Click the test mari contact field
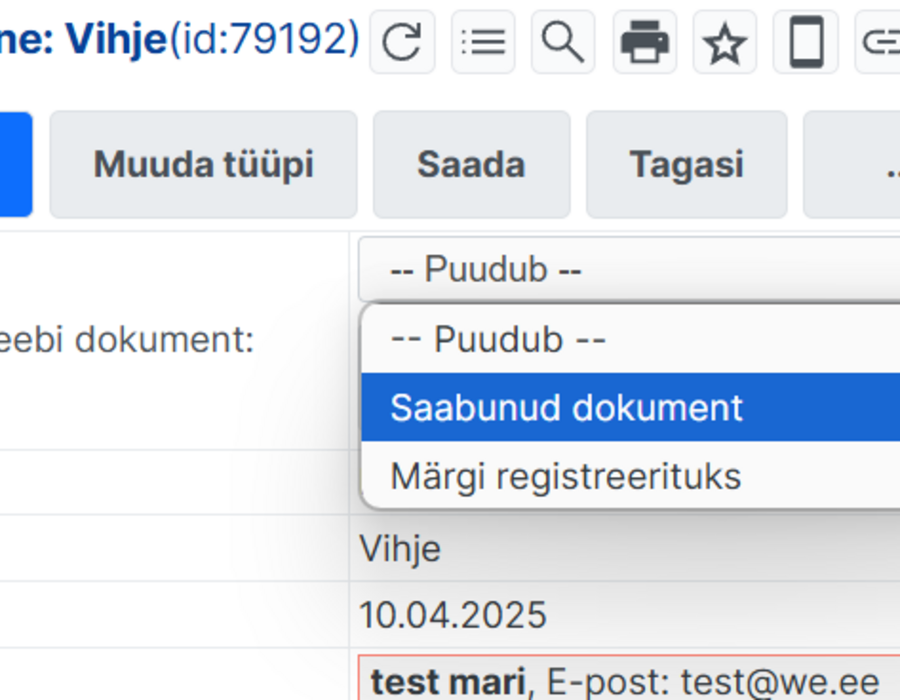 click(x=629, y=678)
